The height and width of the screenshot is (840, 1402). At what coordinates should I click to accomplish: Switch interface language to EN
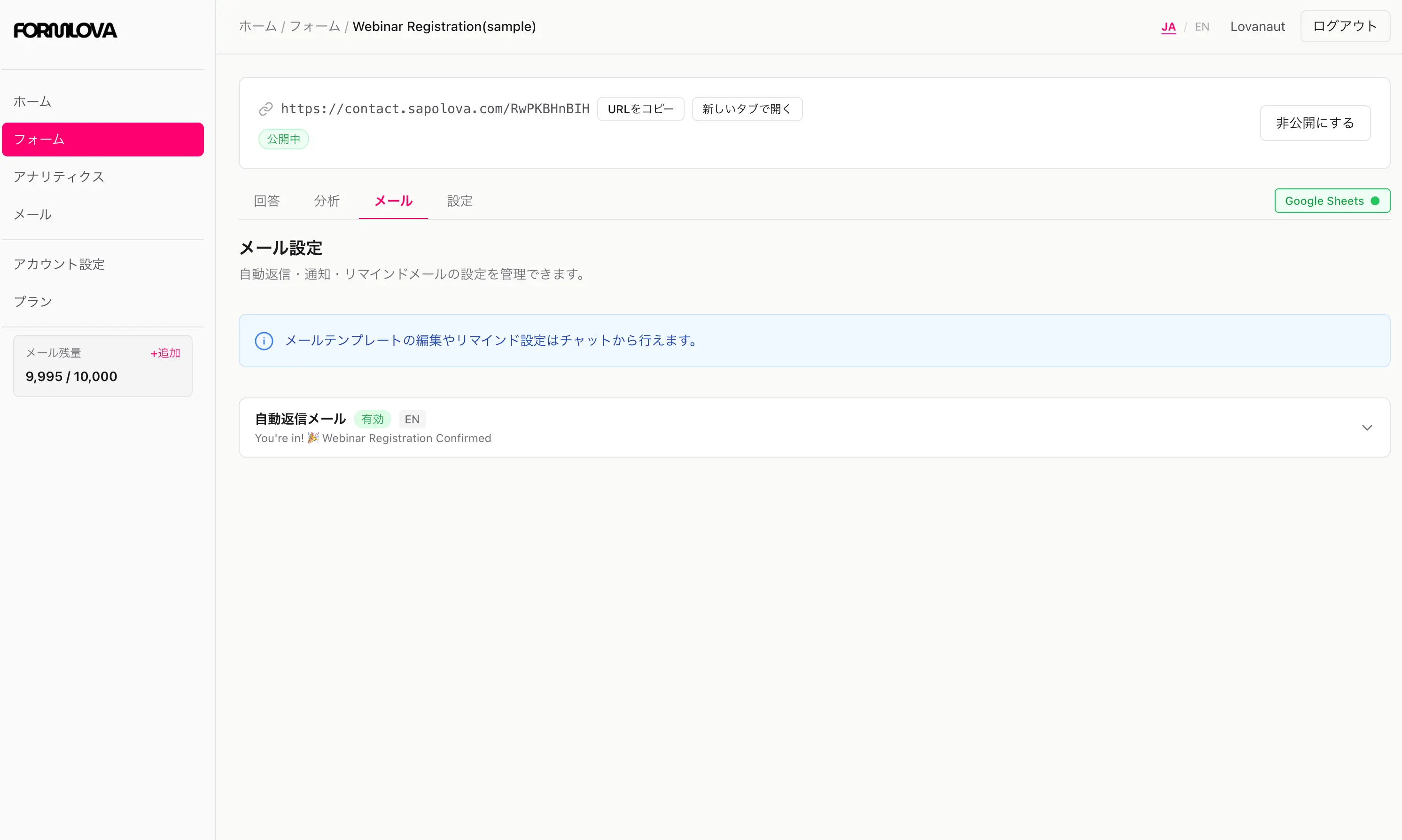tap(1201, 26)
